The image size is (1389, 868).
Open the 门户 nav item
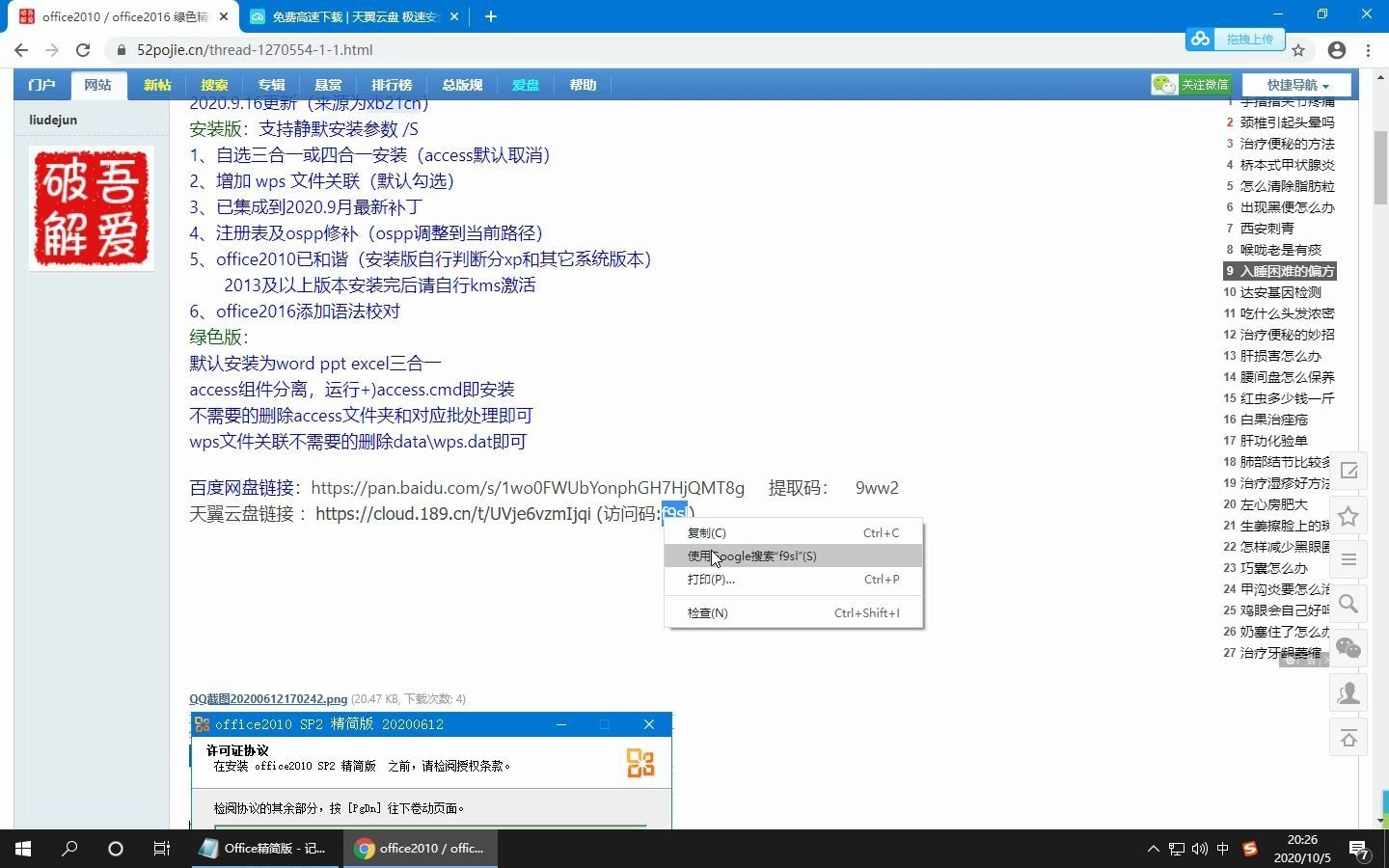click(x=41, y=85)
